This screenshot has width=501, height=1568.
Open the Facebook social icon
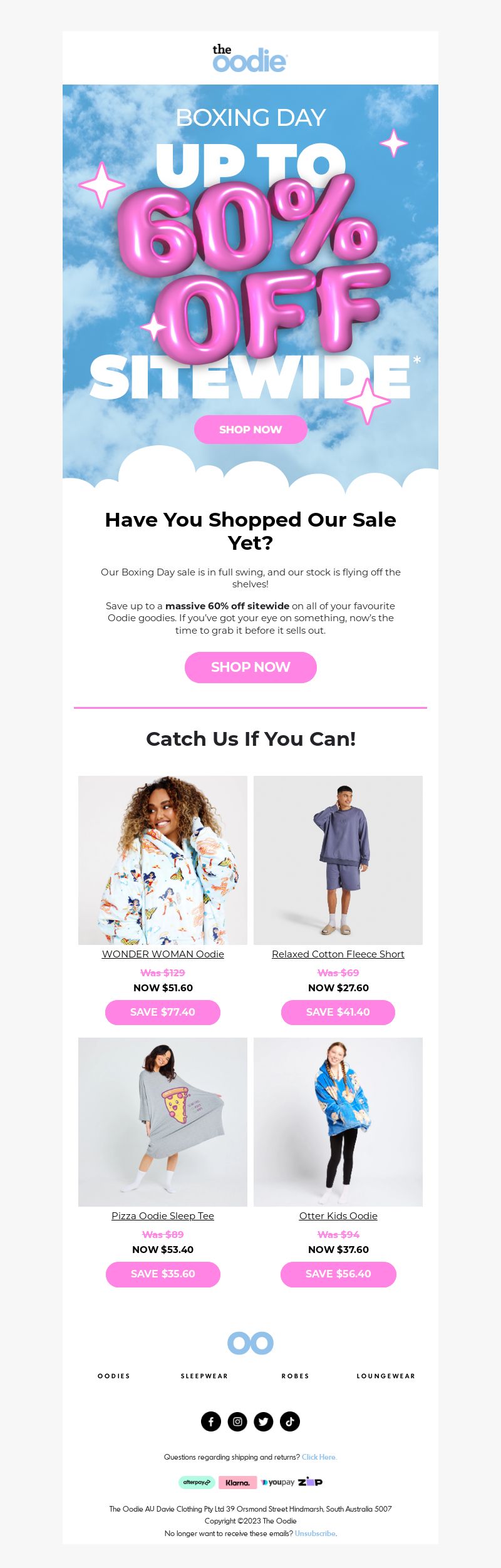[211, 1421]
